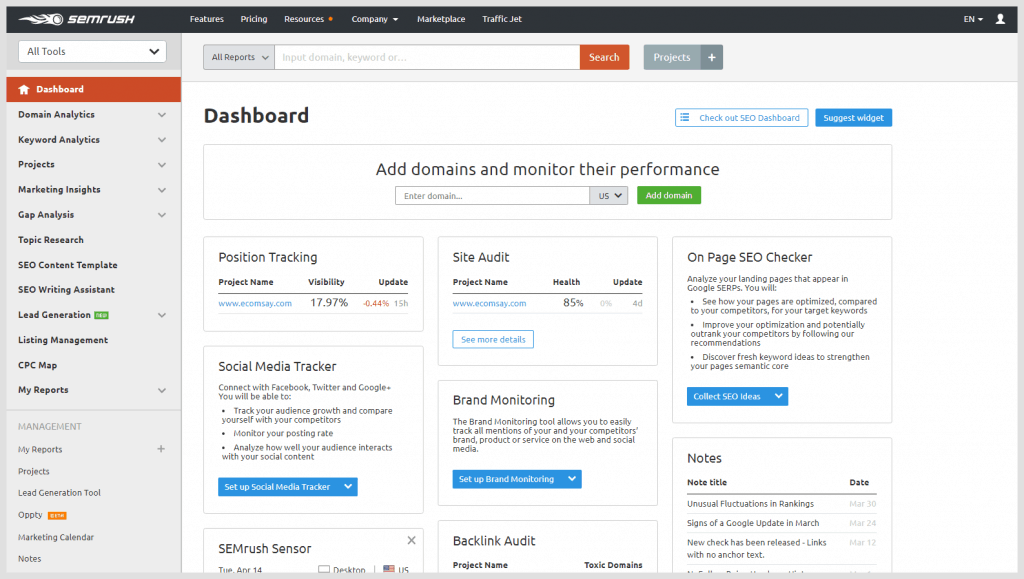Open Signs of a Google Update in March note
1024x579 pixels.
(x=753, y=523)
